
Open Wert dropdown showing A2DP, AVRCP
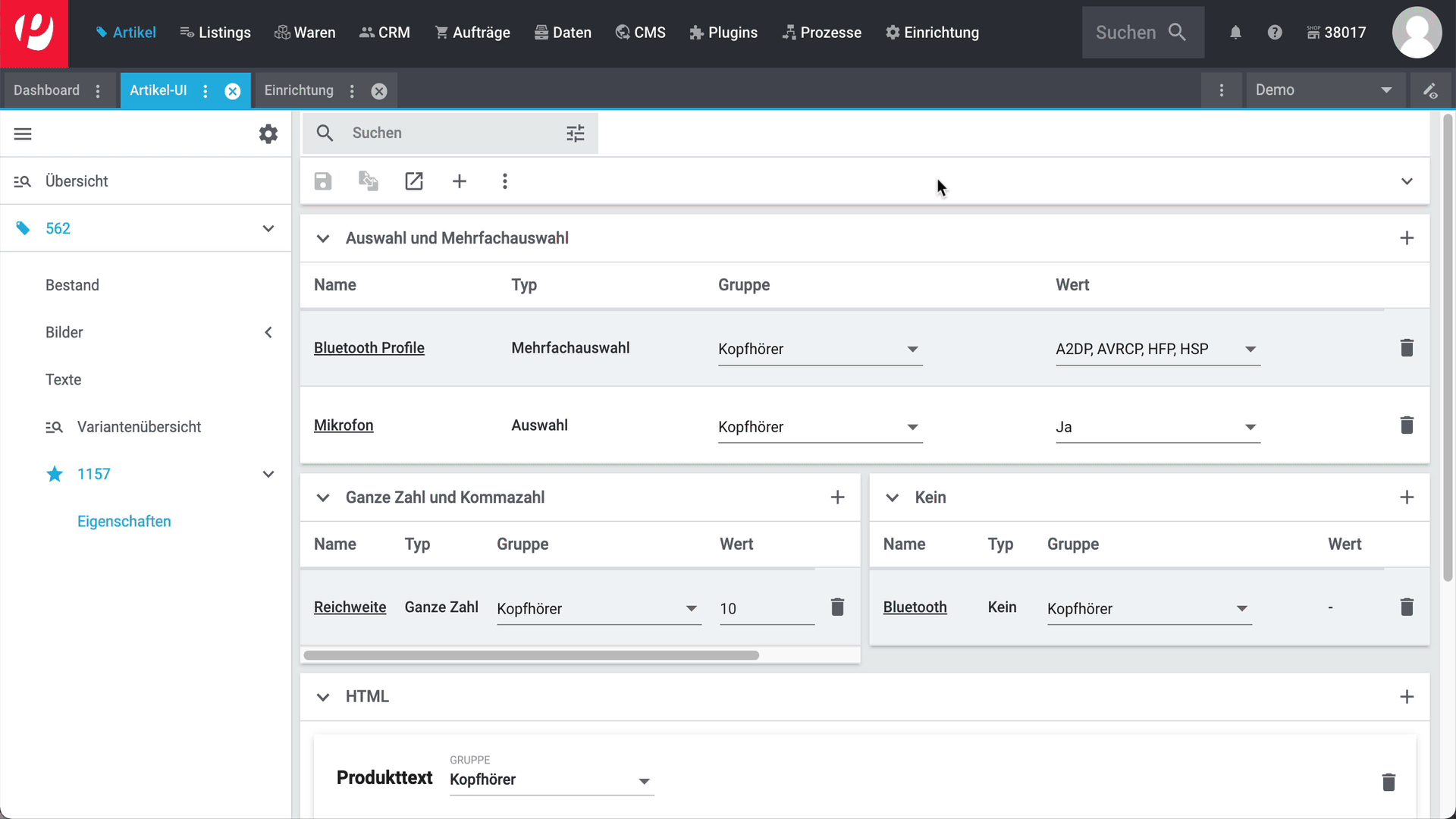[x=1157, y=349]
